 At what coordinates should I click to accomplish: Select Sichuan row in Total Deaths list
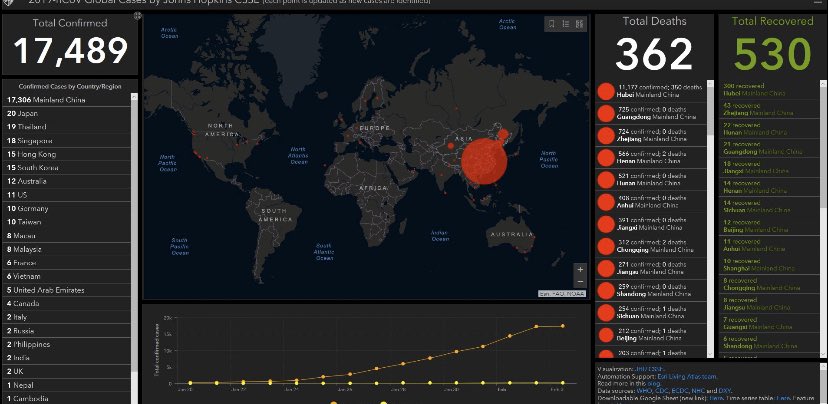pos(651,313)
